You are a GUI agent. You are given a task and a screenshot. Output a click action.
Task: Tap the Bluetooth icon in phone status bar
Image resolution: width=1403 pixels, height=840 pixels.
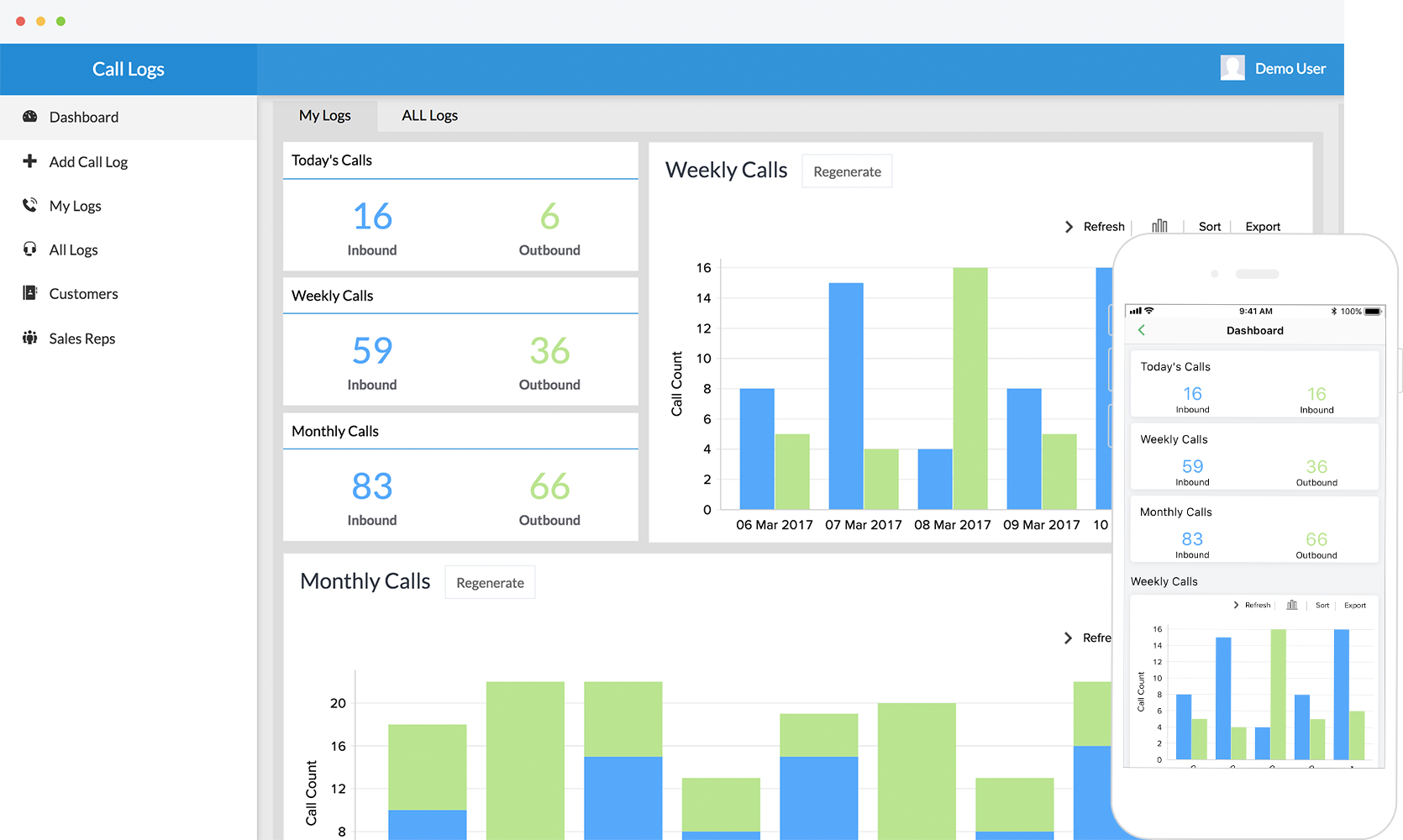coord(1333,311)
